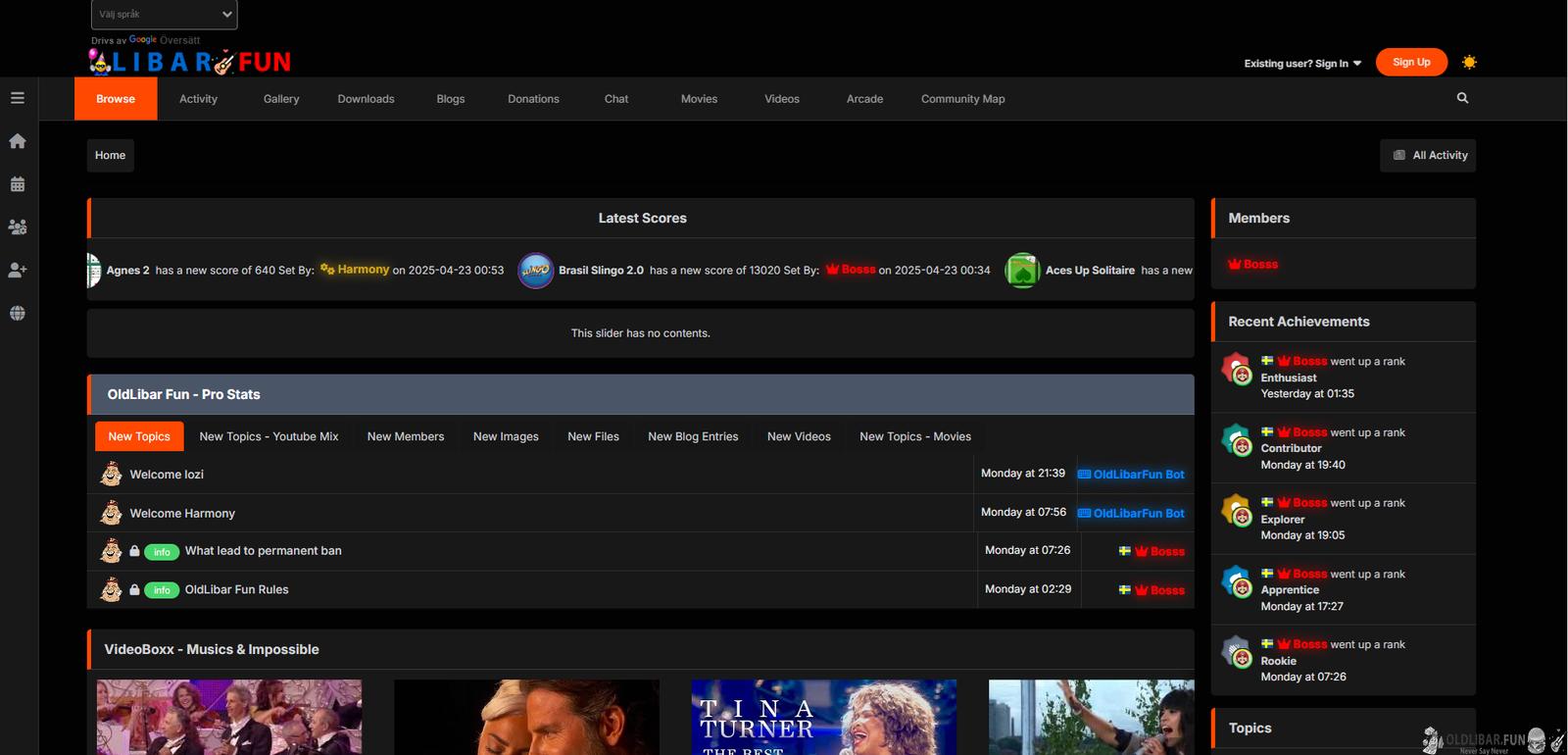Switch to the New Topics - Youtube Mix tab
The height and width of the screenshot is (755, 1568).
[x=269, y=436]
